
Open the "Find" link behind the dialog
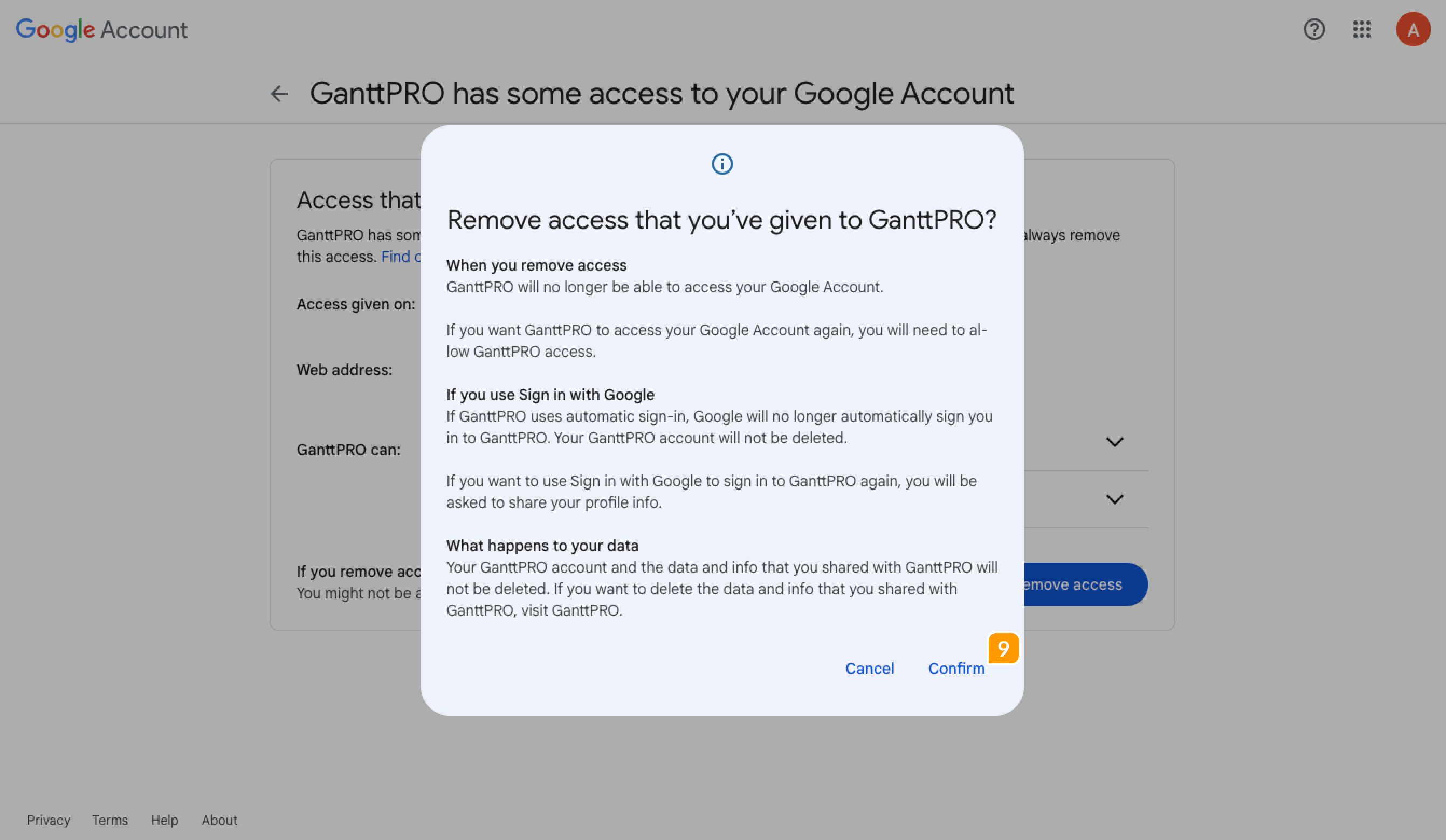401,257
